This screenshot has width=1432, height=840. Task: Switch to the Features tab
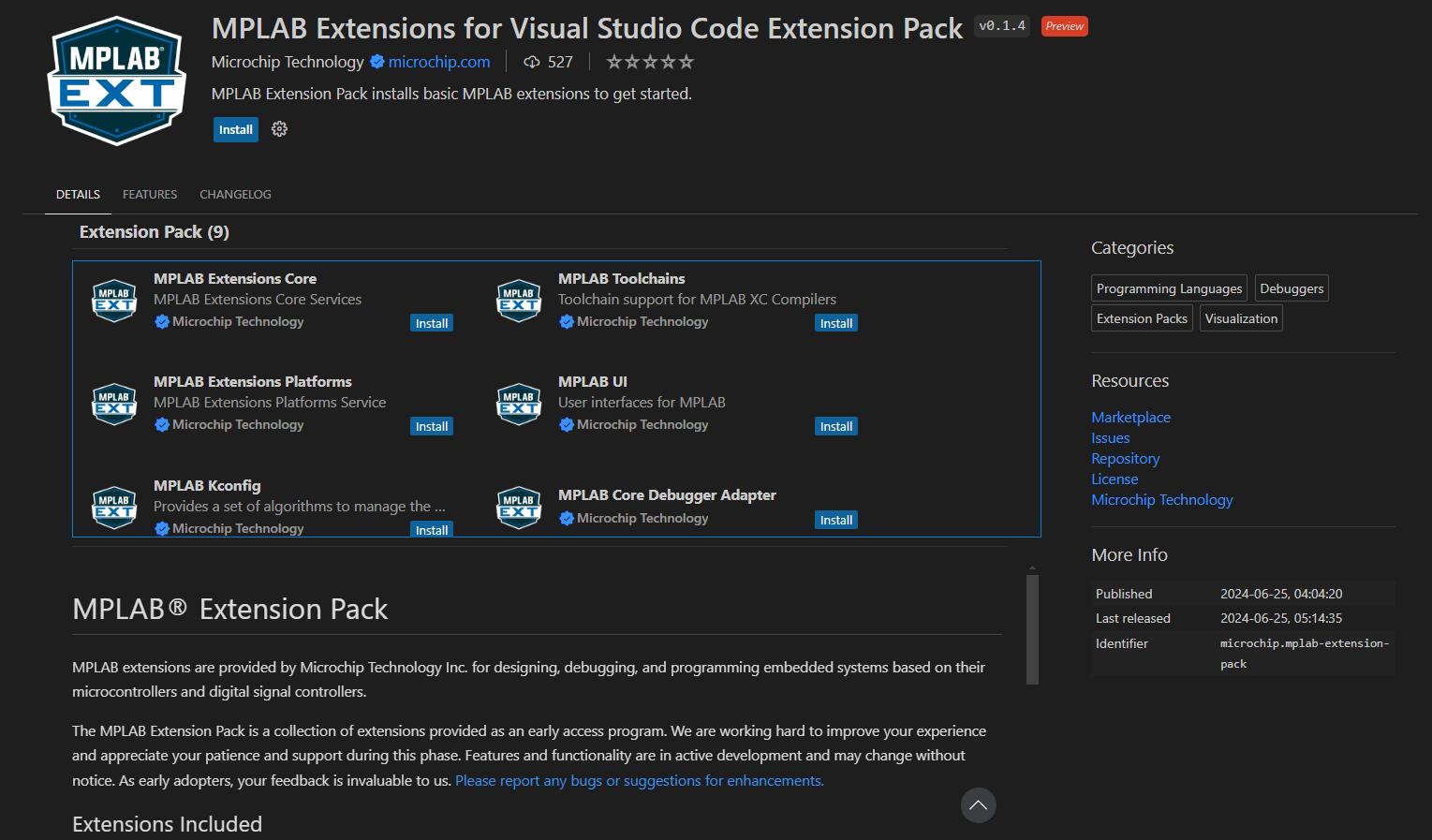(150, 195)
